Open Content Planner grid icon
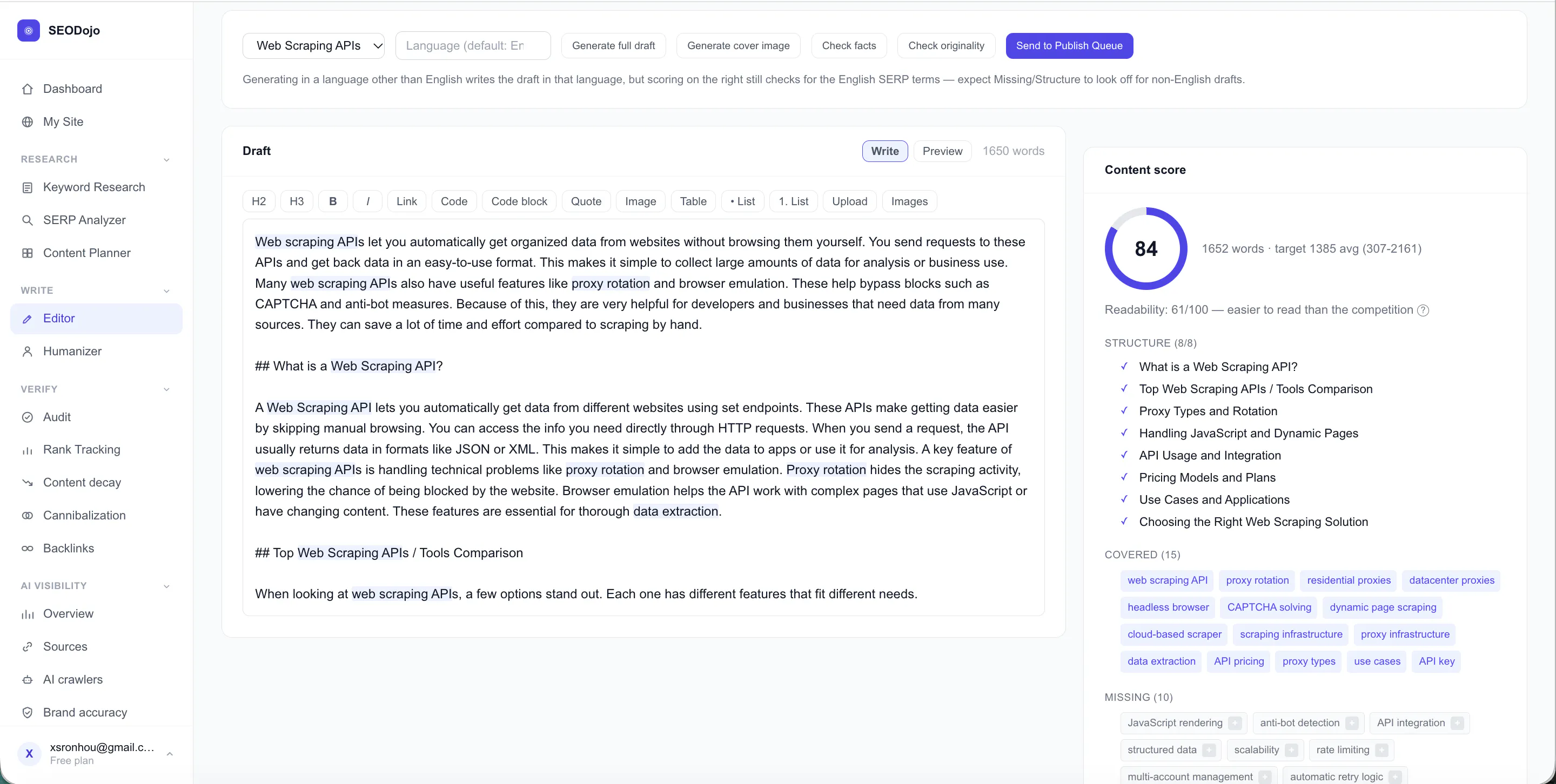The height and width of the screenshot is (784, 1556). 27,253
